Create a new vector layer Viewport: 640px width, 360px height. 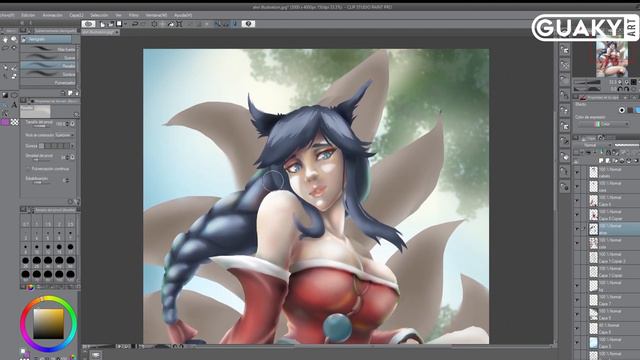[x=607, y=160]
